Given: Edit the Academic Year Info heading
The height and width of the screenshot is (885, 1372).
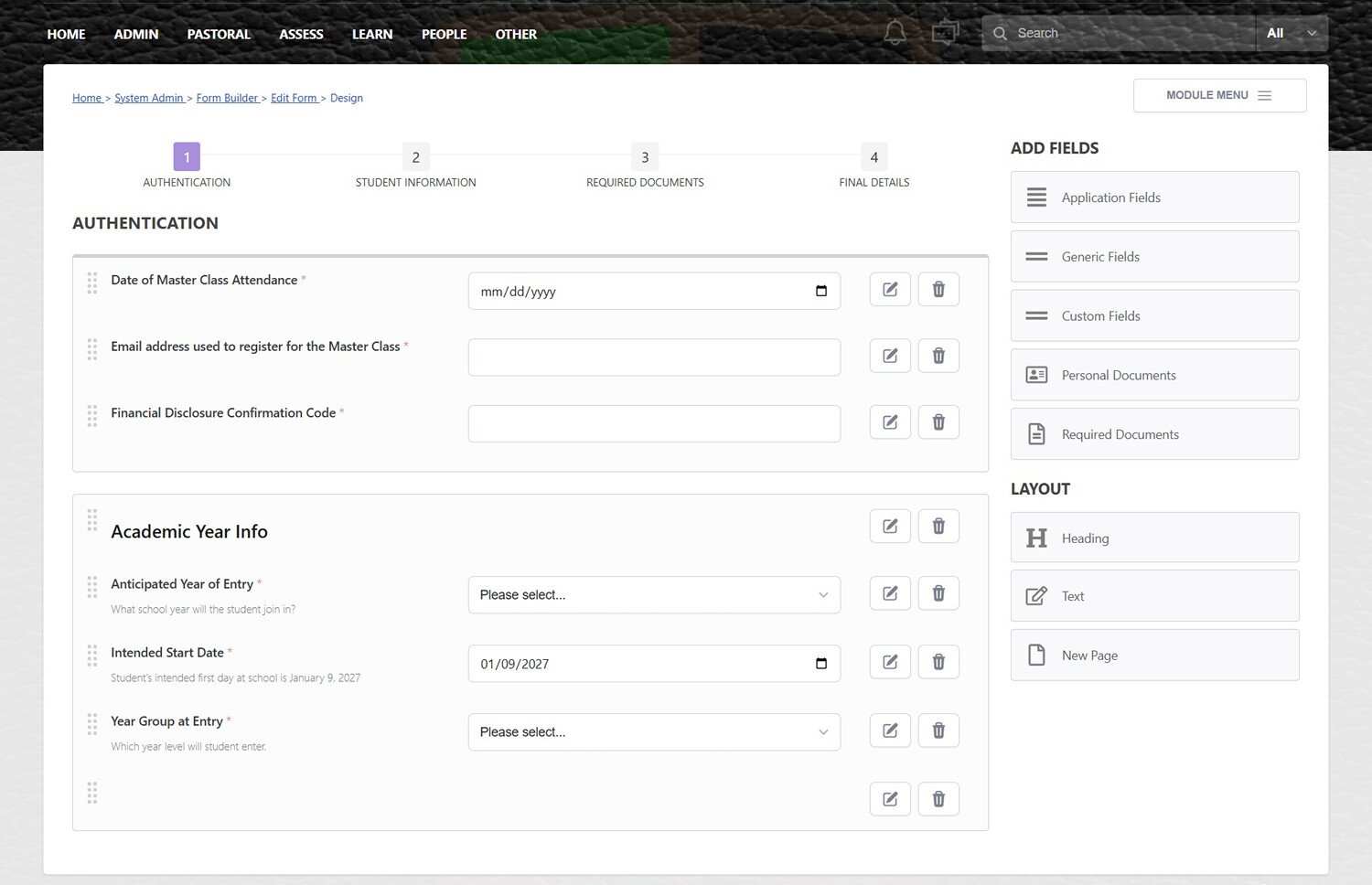Looking at the screenshot, I should coord(890,526).
